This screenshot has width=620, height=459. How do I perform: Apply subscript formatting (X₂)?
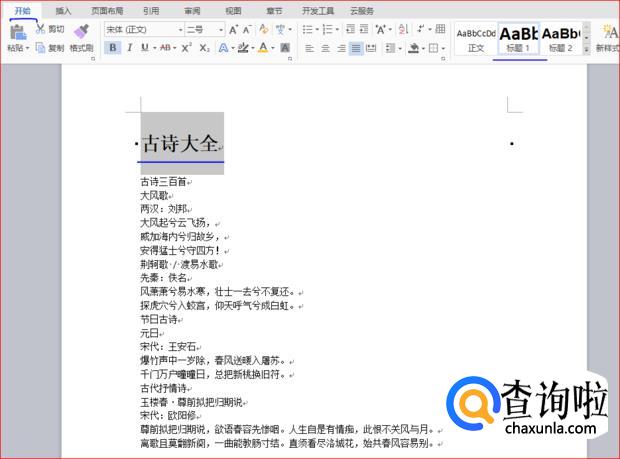(204, 47)
